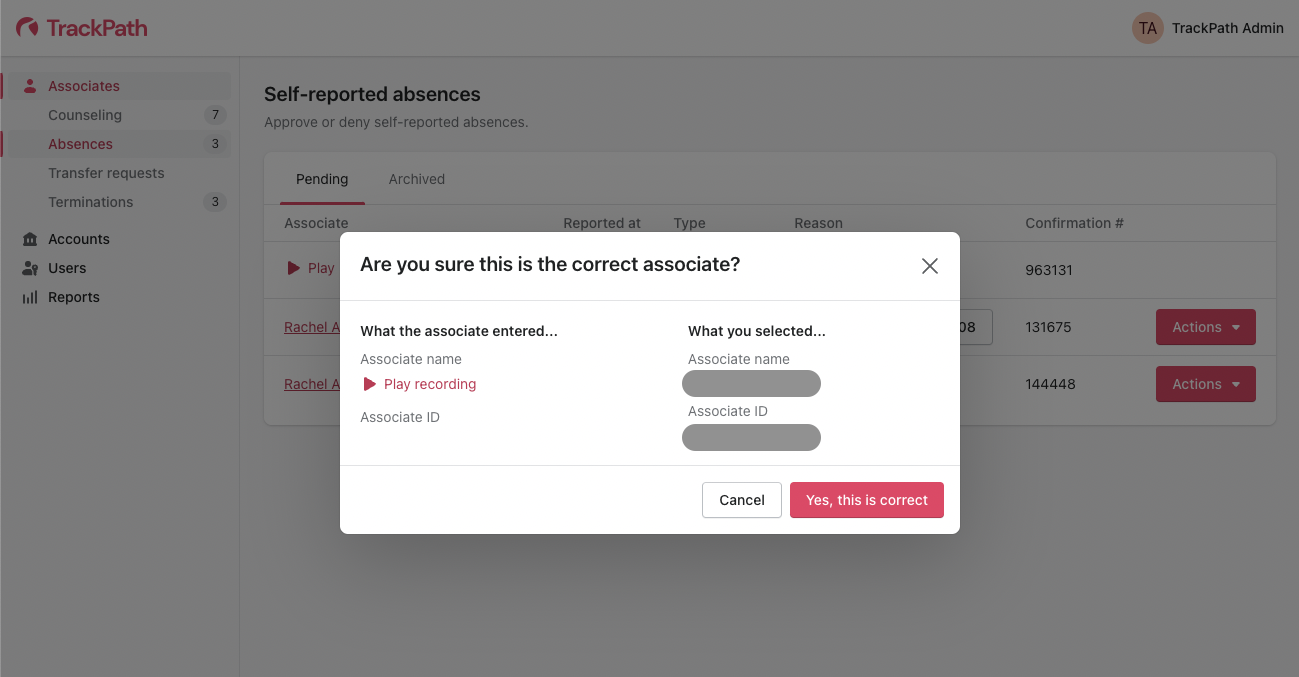Confirm with Yes, this is correct
The height and width of the screenshot is (677, 1299).
[866, 500]
